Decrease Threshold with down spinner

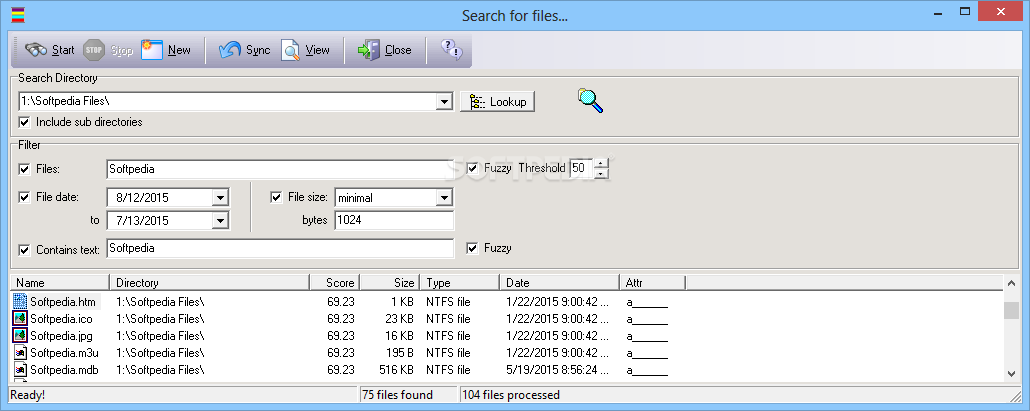(601, 173)
